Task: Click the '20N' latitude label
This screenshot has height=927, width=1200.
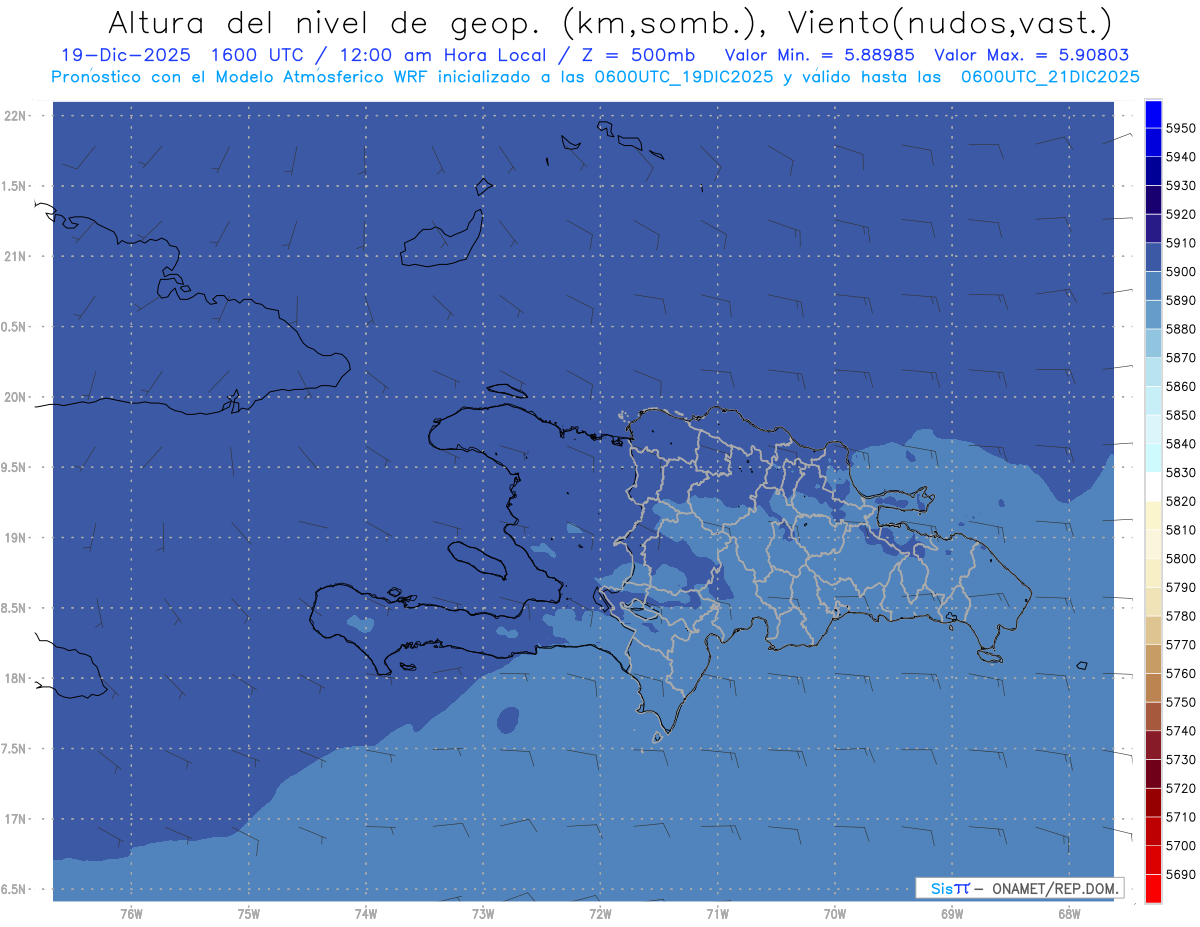Action: pos(17,397)
